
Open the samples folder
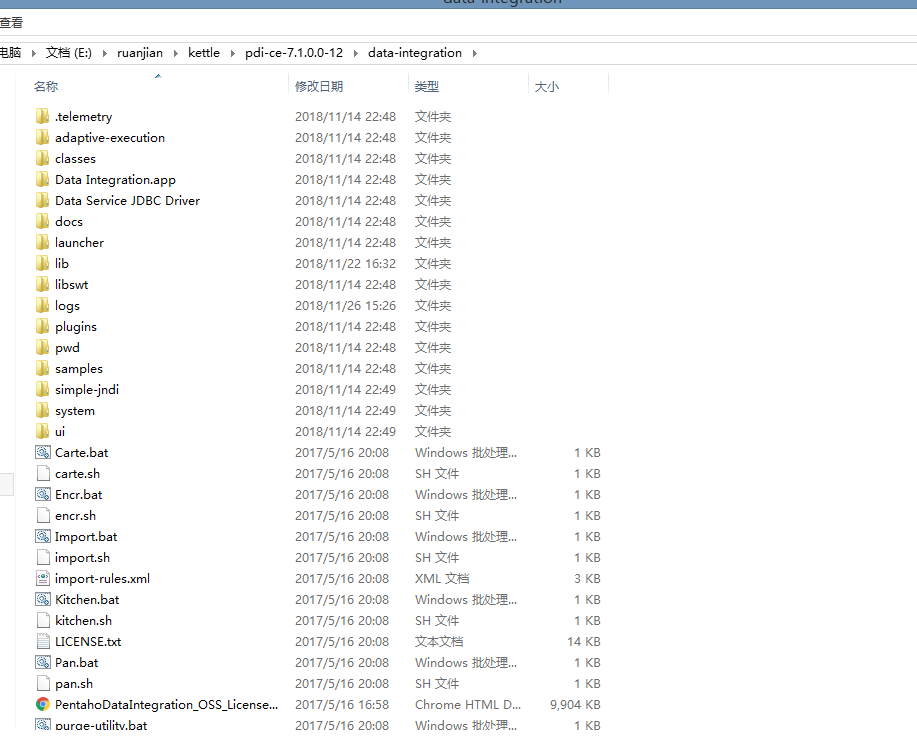[x=80, y=368]
